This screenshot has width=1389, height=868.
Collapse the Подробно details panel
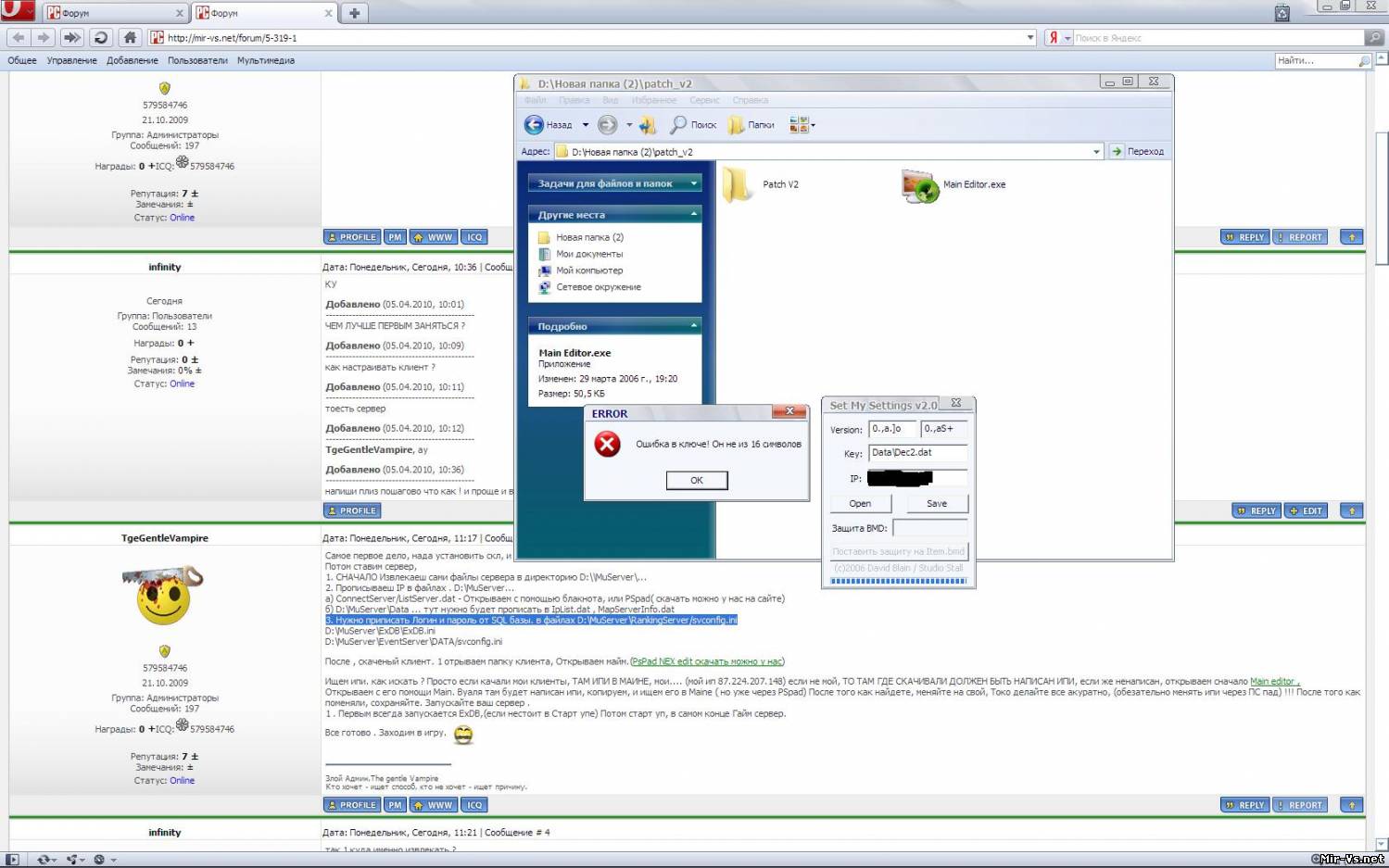693,326
